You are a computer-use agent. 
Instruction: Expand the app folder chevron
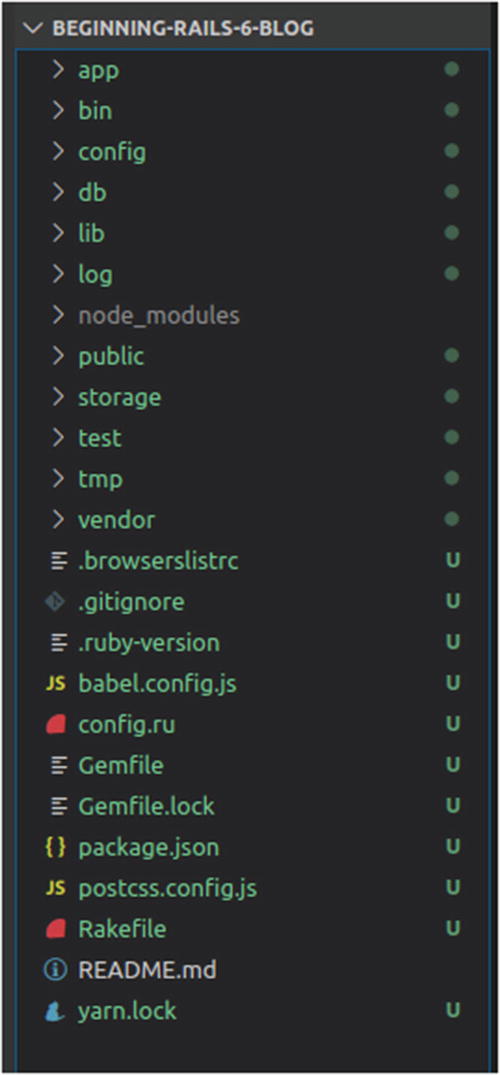click(59, 69)
